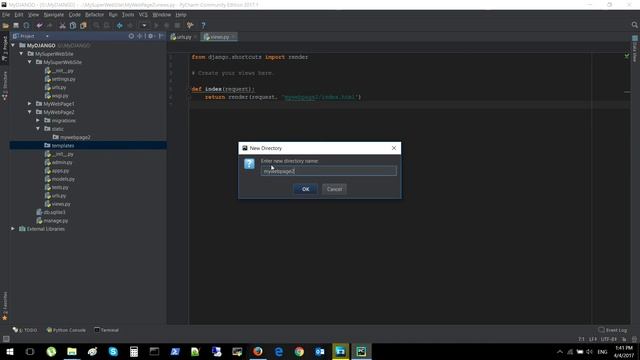Screen dimensions: 640x360
Task: Toggle the Favorites side panel tab
Action: (x=5, y=306)
